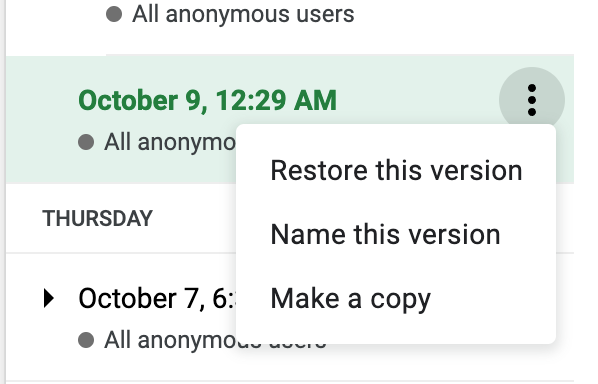Select the October 9, 12:29 AM version
The height and width of the screenshot is (384, 598).
pos(207,101)
